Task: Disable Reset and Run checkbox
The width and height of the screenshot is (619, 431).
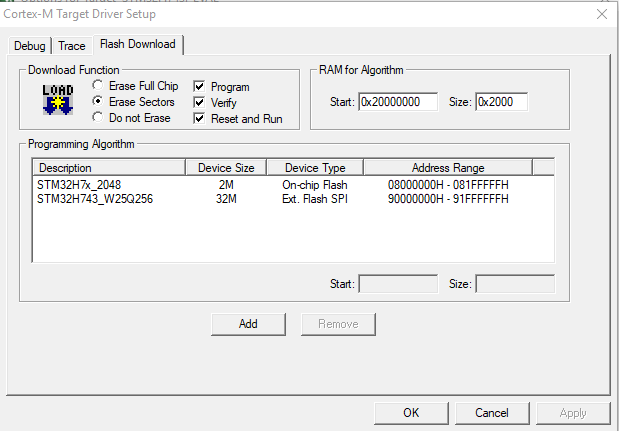Action: click(199, 118)
